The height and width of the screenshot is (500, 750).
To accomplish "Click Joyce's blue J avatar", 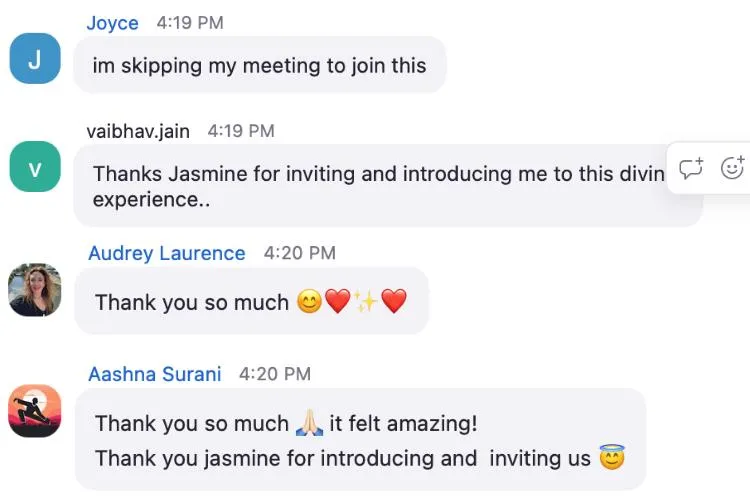I will pos(35,59).
